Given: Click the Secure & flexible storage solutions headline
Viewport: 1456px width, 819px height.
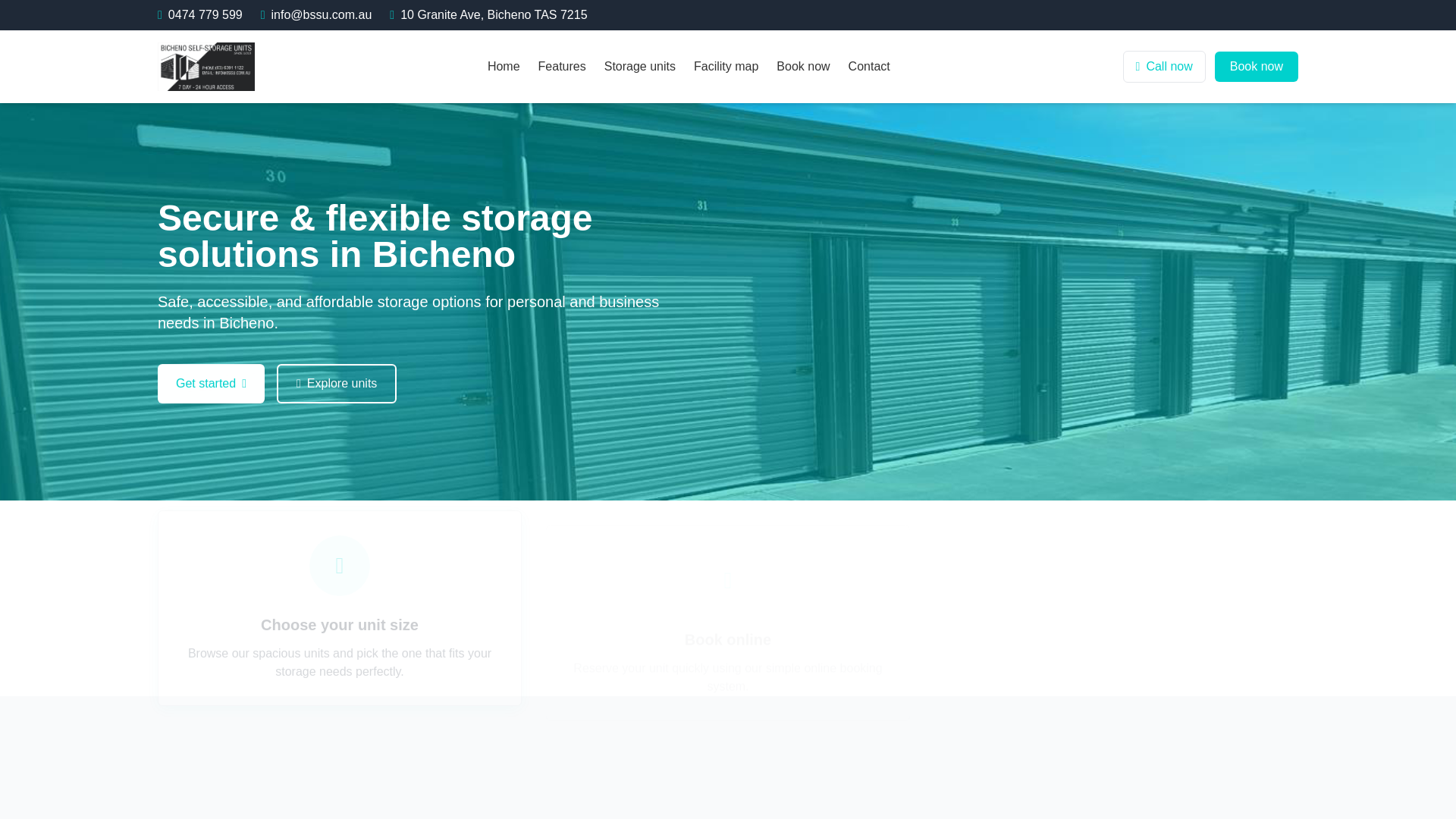Looking at the screenshot, I should click(x=375, y=237).
